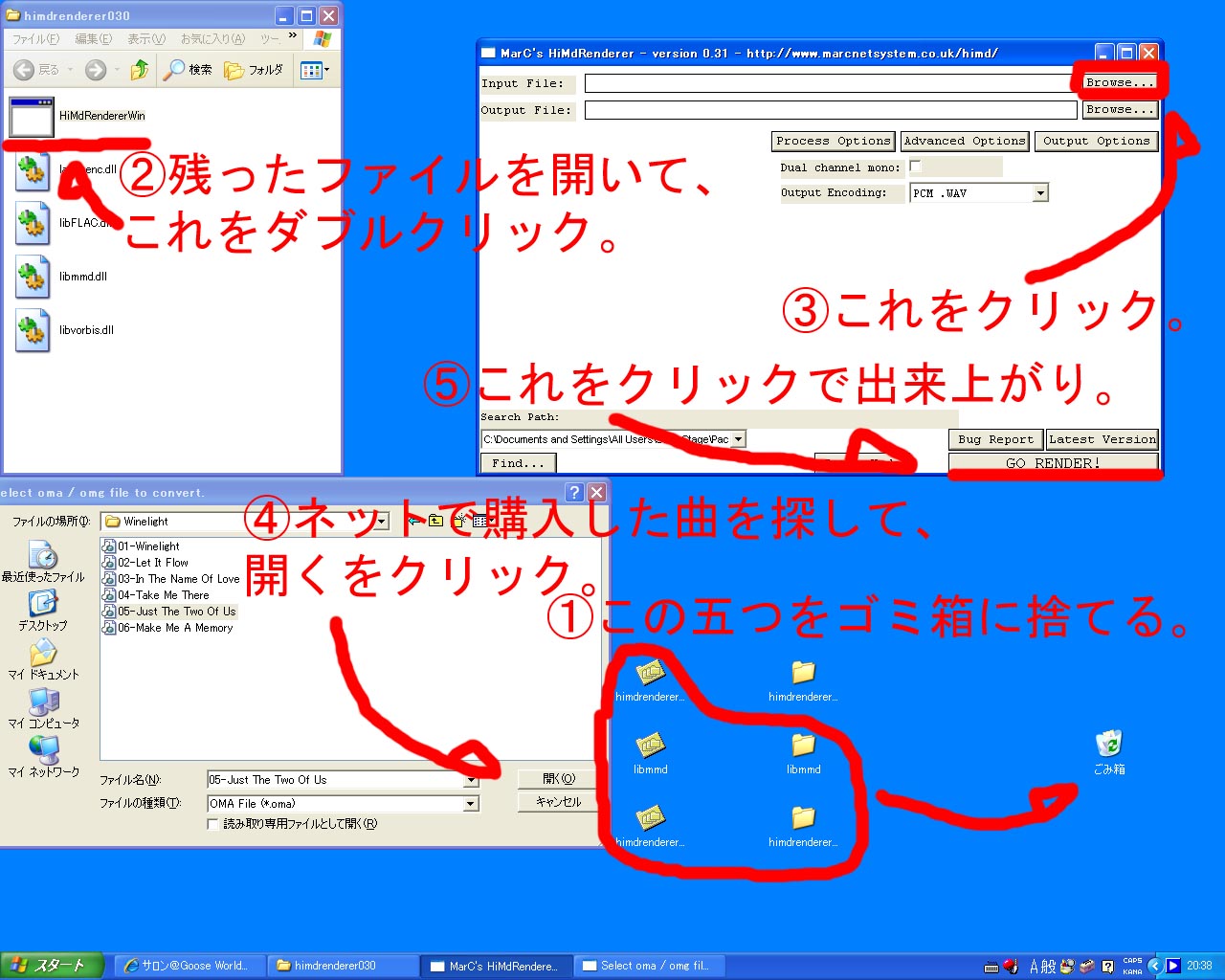Open the 表示(V) menu in Explorer

click(146, 39)
